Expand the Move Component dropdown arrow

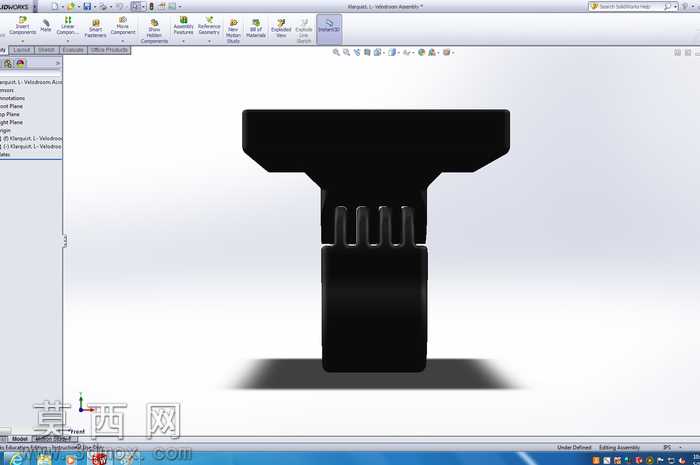click(123, 41)
